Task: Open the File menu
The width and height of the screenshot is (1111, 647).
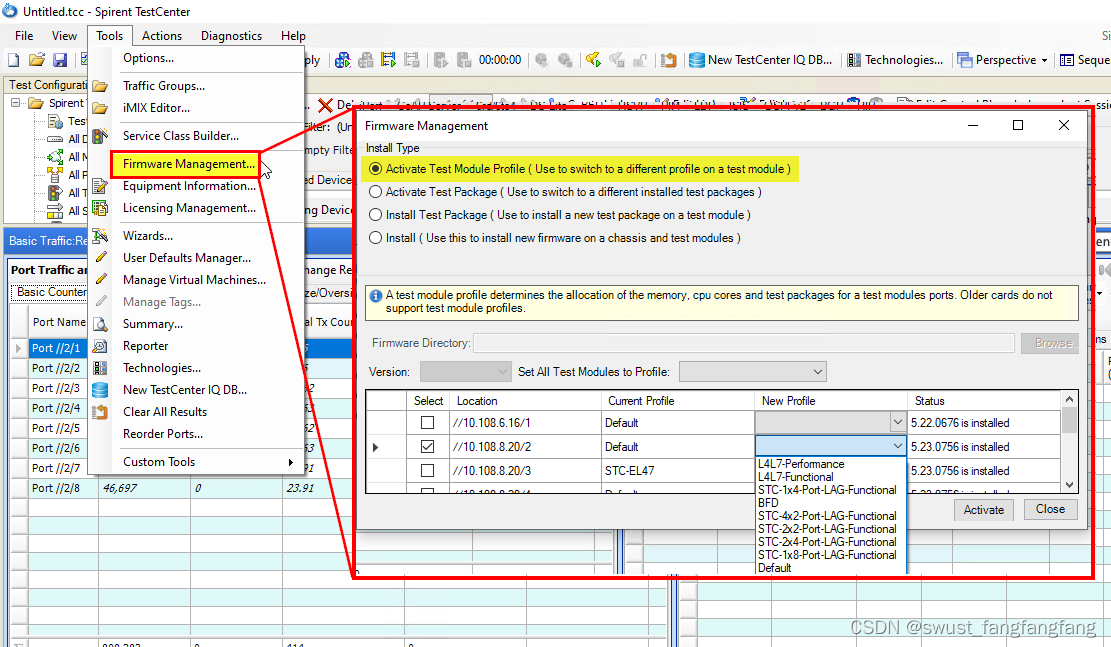Action: click(x=24, y=35)
